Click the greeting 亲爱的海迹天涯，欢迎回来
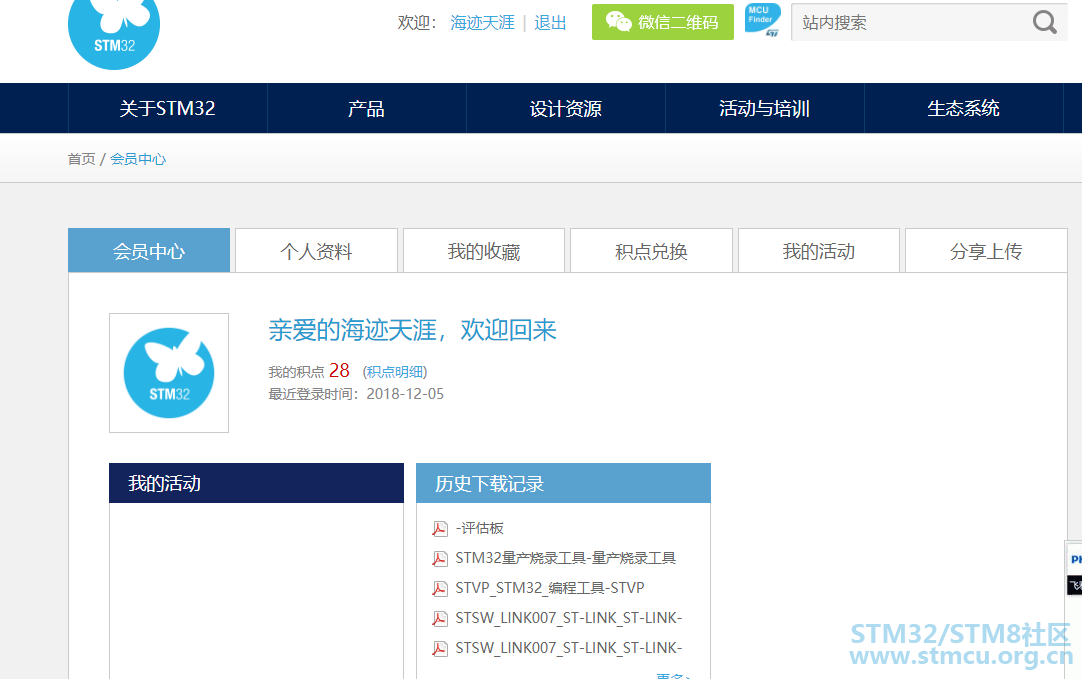The width and height of the screenshot is (1082, 679). point(412,330)
